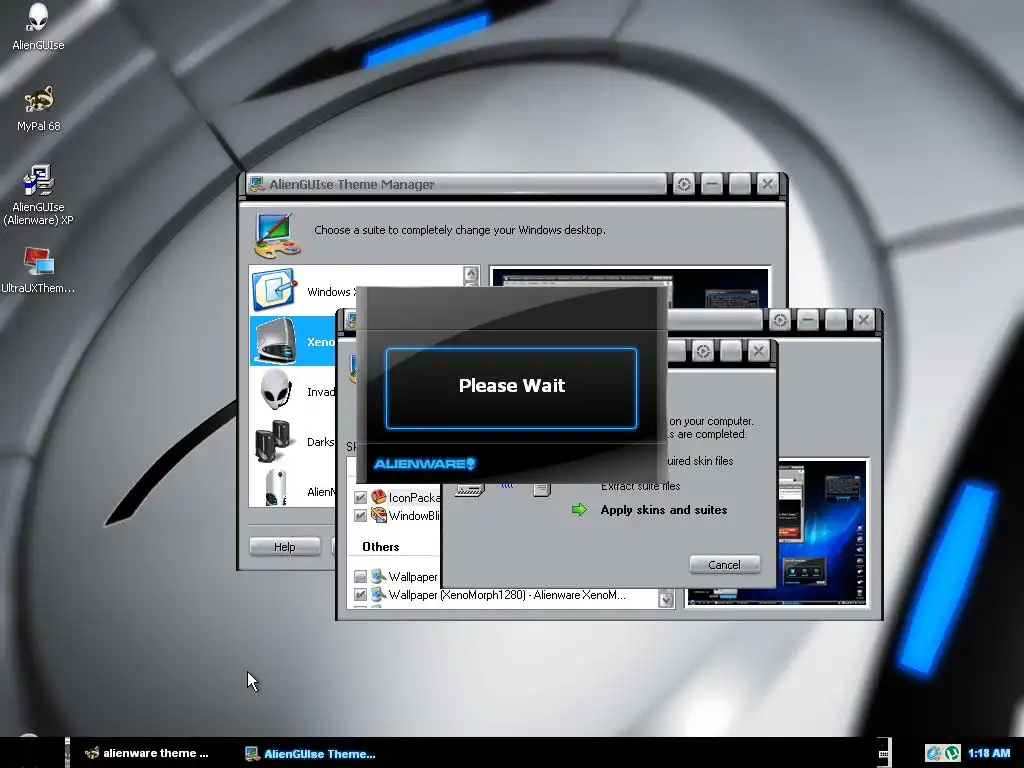This screenshot has height=768, width=1024.
Task: Click the green arrow next to Apply skins
Action: (x=579, y=509)
